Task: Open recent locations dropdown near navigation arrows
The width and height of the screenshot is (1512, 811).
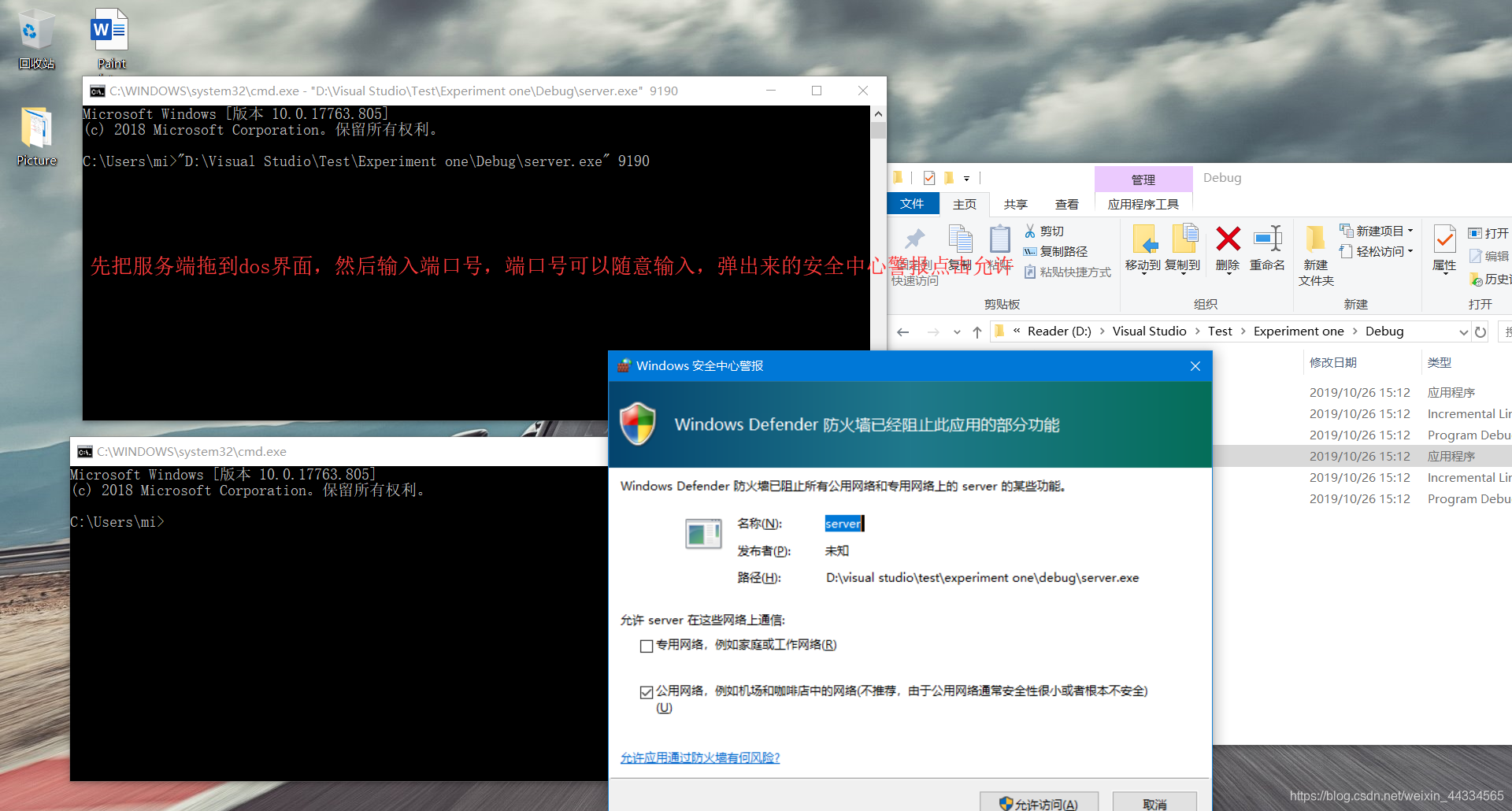Action: tap(957, 332)
